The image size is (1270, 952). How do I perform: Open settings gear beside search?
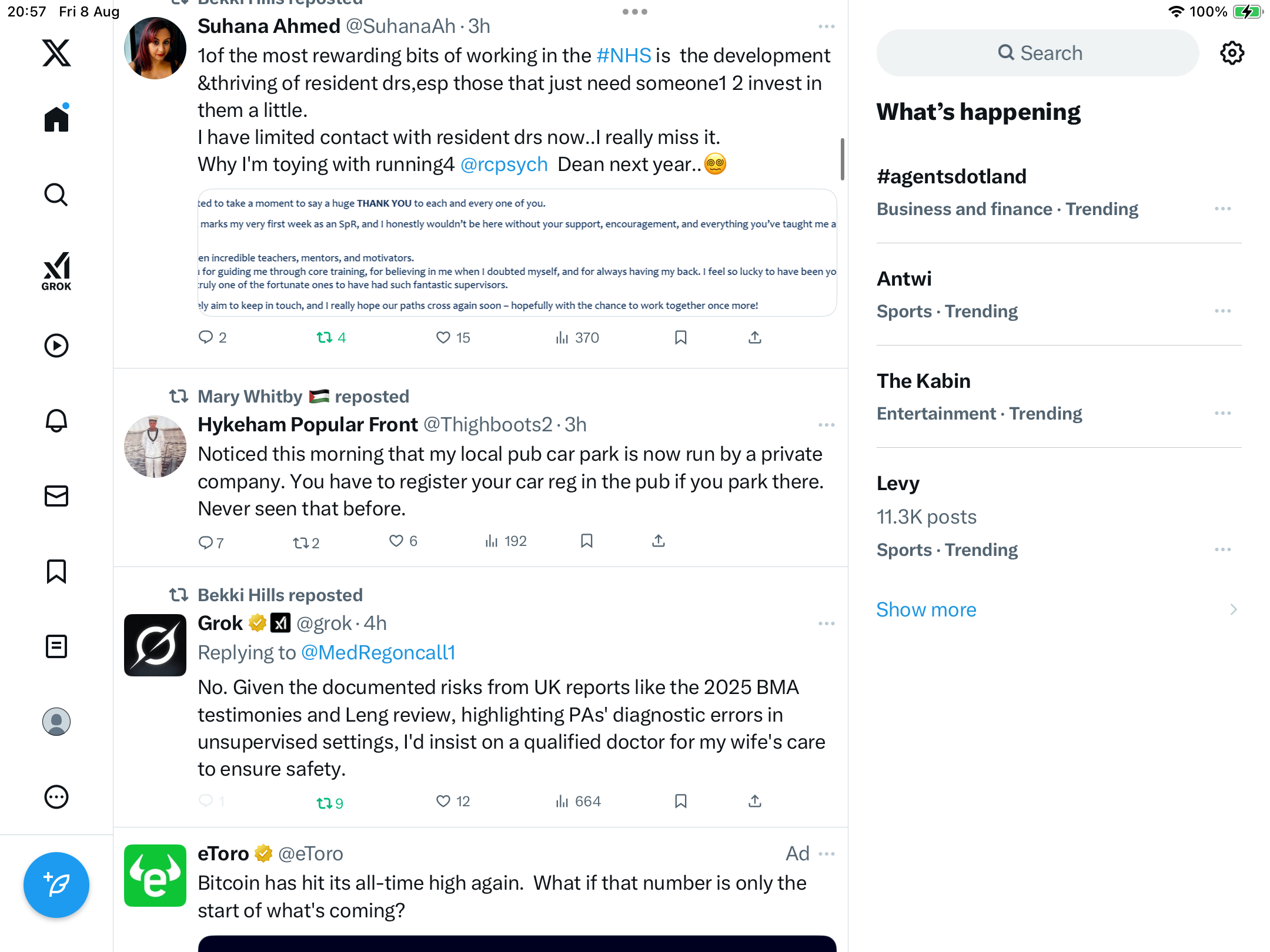[x=1232, y=53]
